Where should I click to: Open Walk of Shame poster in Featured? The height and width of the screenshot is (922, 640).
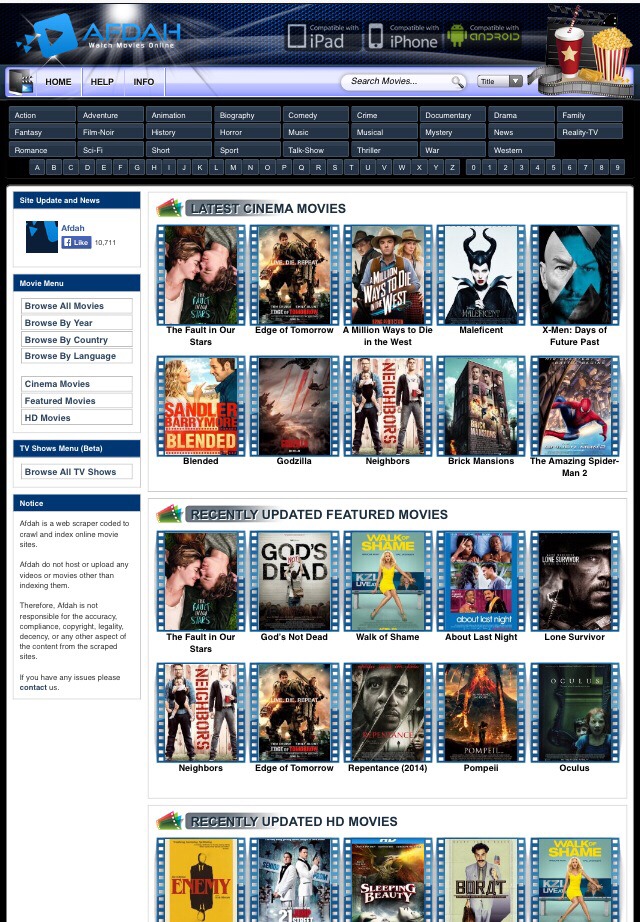[x=388, y=582]
